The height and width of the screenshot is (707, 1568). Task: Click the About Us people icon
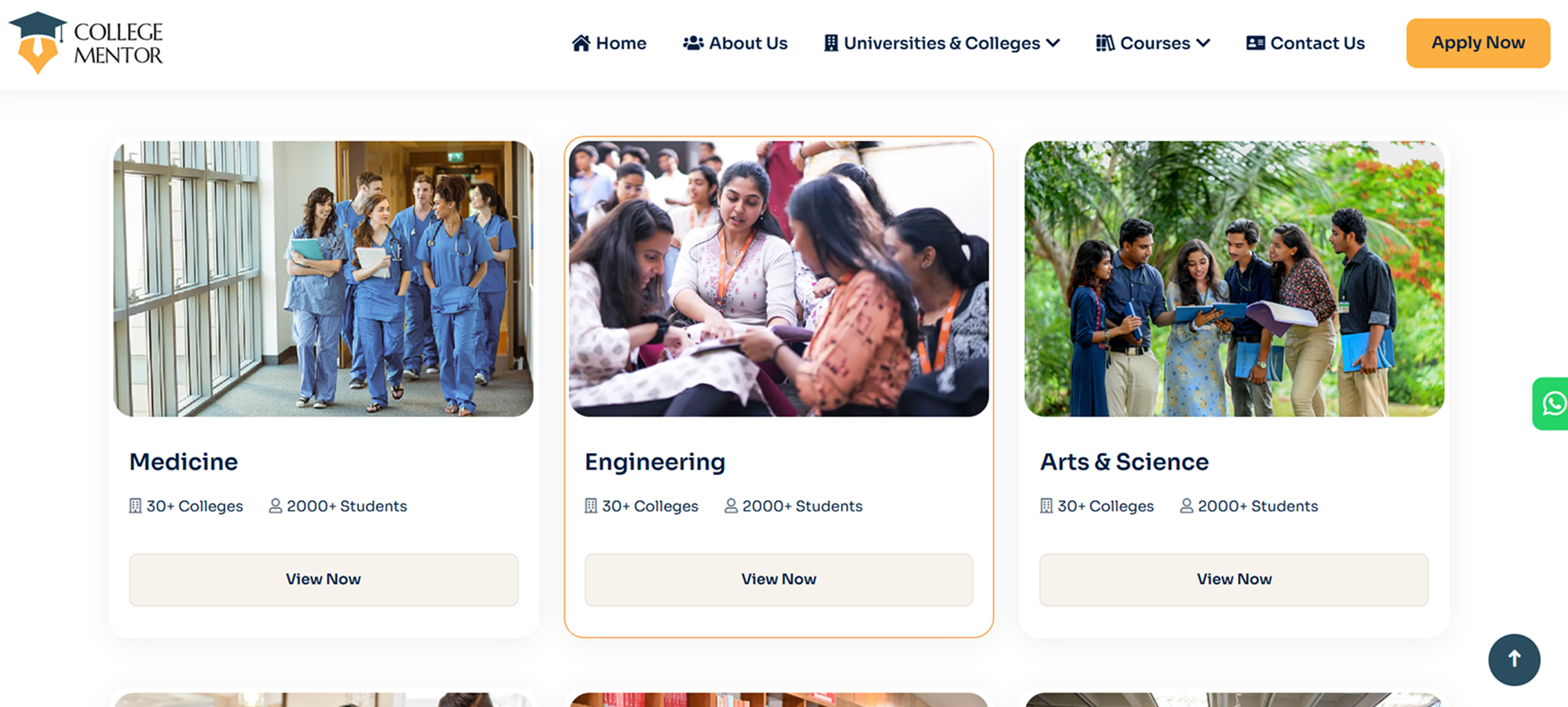tap(693, 43)
